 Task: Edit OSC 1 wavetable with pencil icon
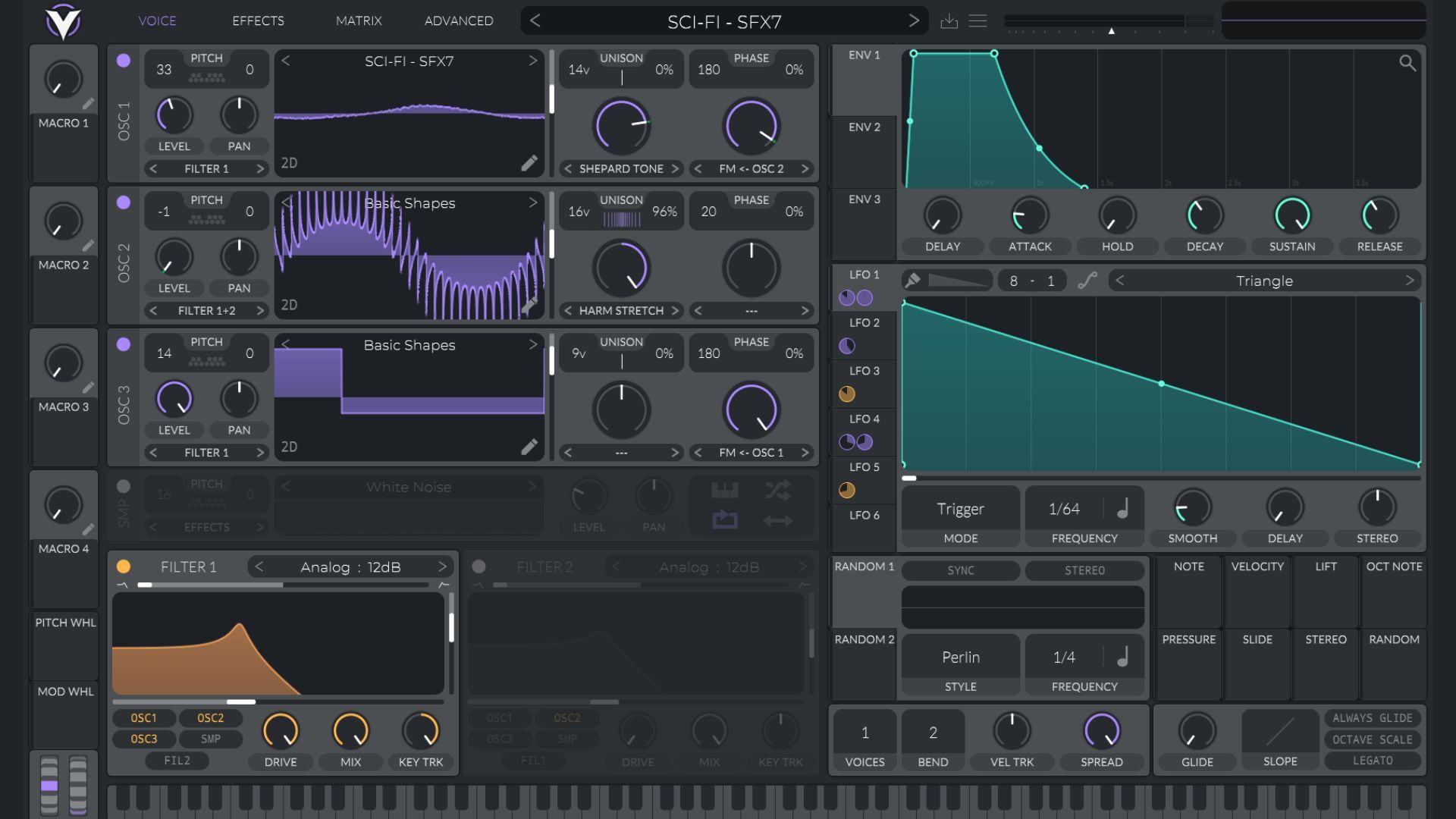[x=529, y=163]
